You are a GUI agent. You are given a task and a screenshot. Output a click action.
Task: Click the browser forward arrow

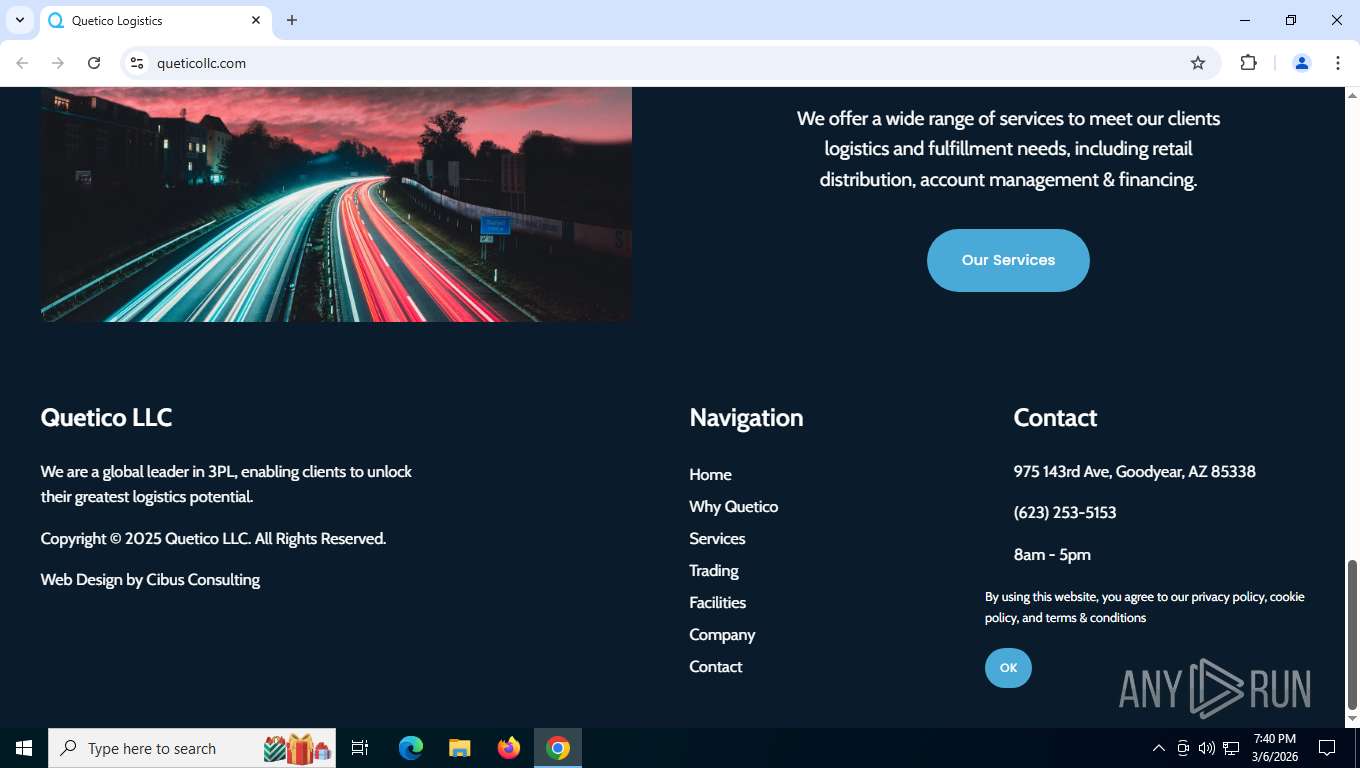(x=58, y=63)
